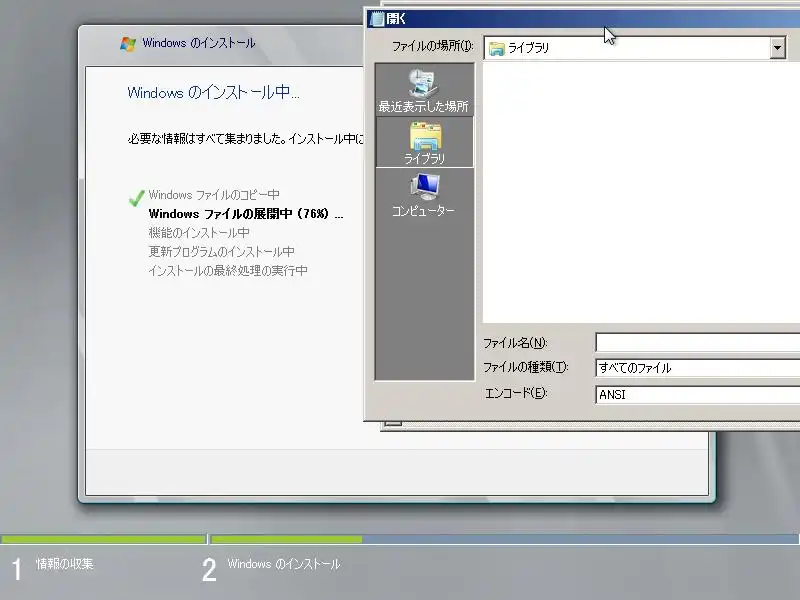Focus the file name (ファイル名) input field
This screenshot has width=800, height=600.
click(x=697, y=342)
